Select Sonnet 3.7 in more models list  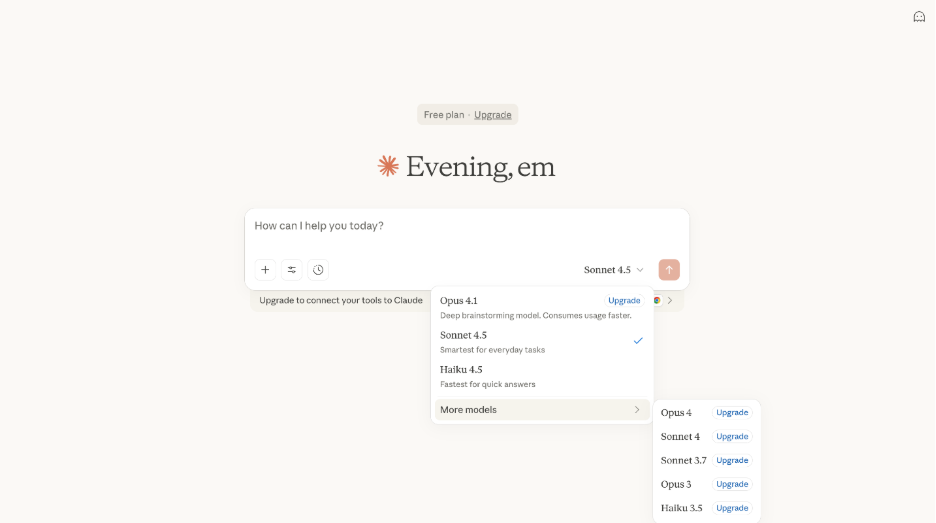(706, 460)
